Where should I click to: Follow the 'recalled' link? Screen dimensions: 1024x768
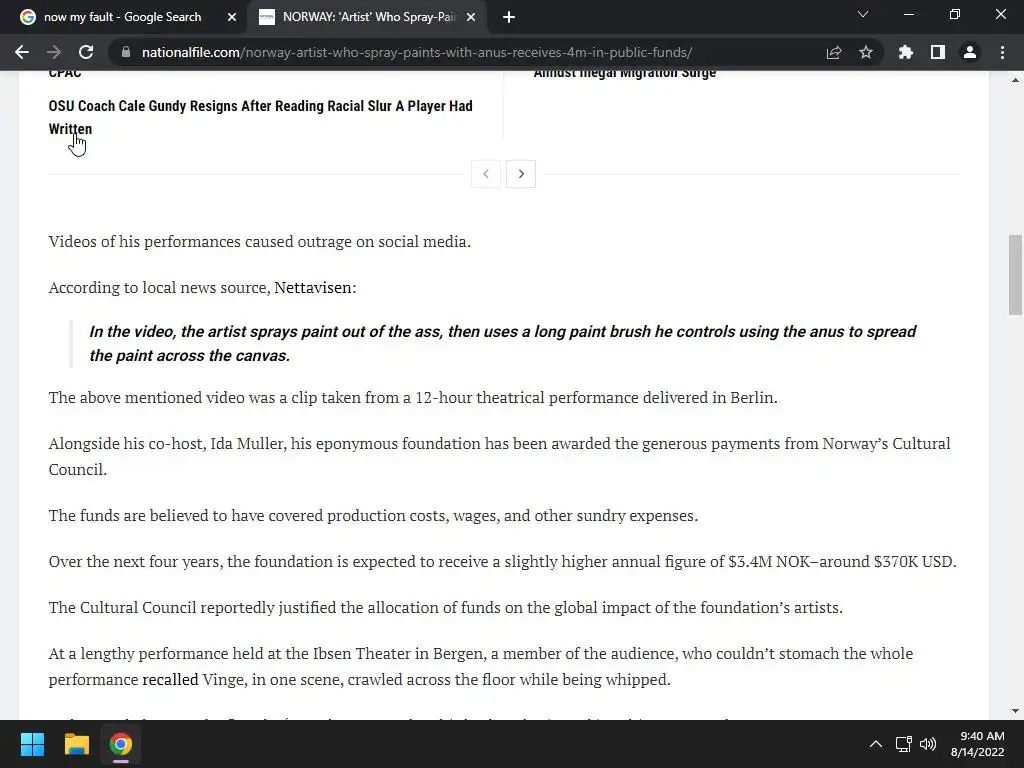point(170,679)
